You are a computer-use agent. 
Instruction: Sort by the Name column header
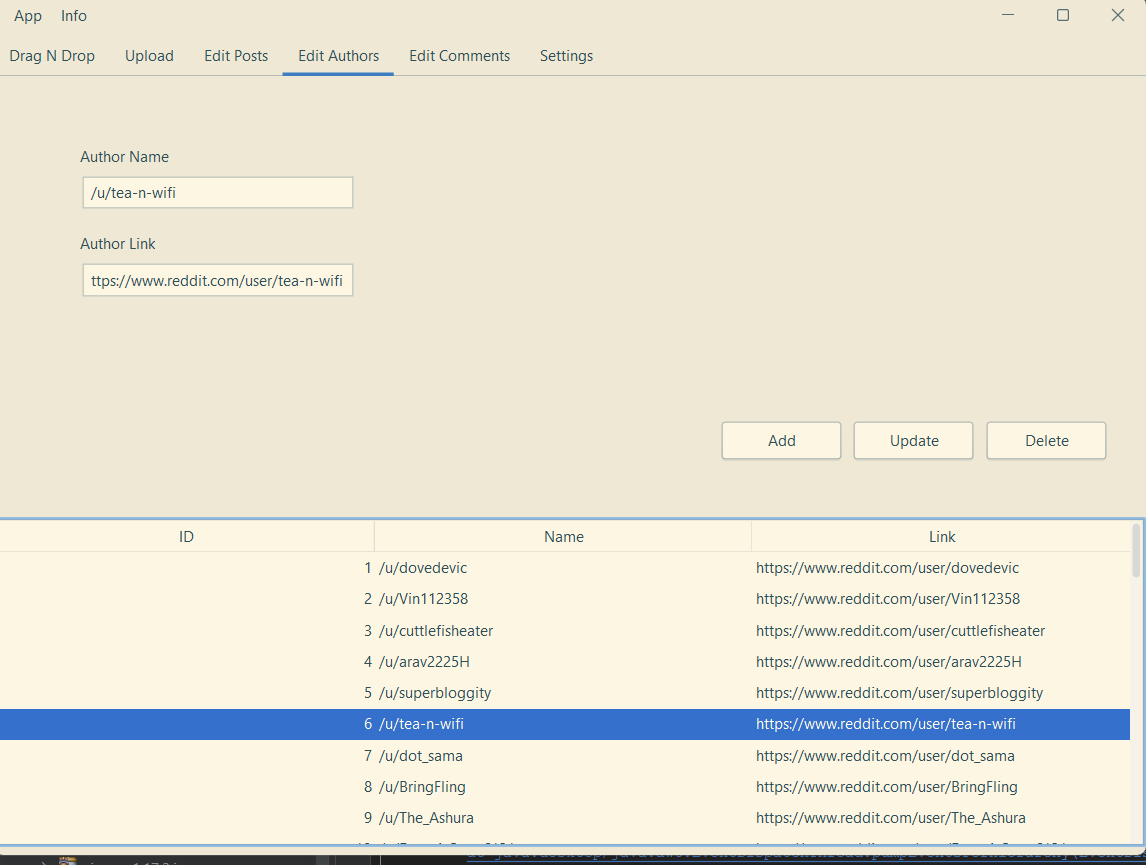[x=563, y=537]
